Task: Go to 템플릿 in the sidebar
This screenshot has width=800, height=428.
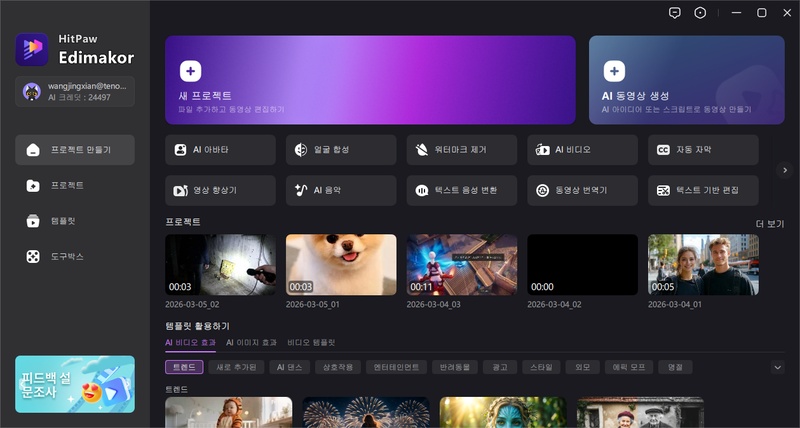Action: pos(75,221)
